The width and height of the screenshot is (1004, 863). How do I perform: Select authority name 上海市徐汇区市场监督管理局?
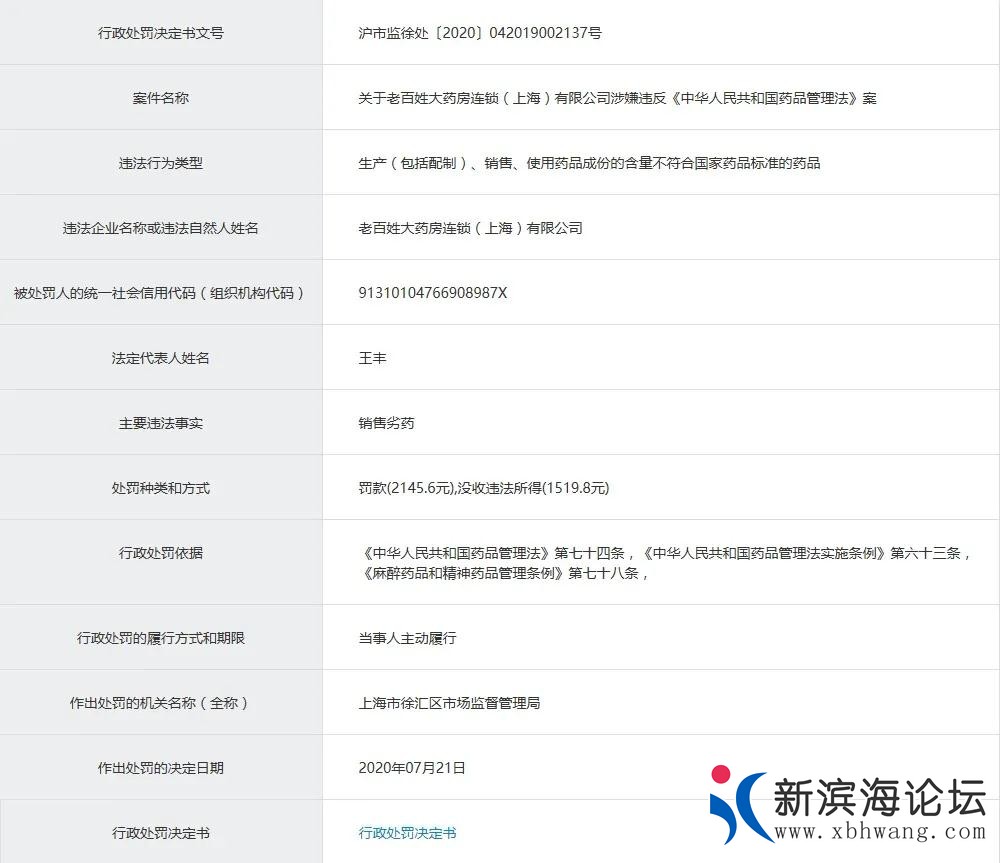click(449, 703)
